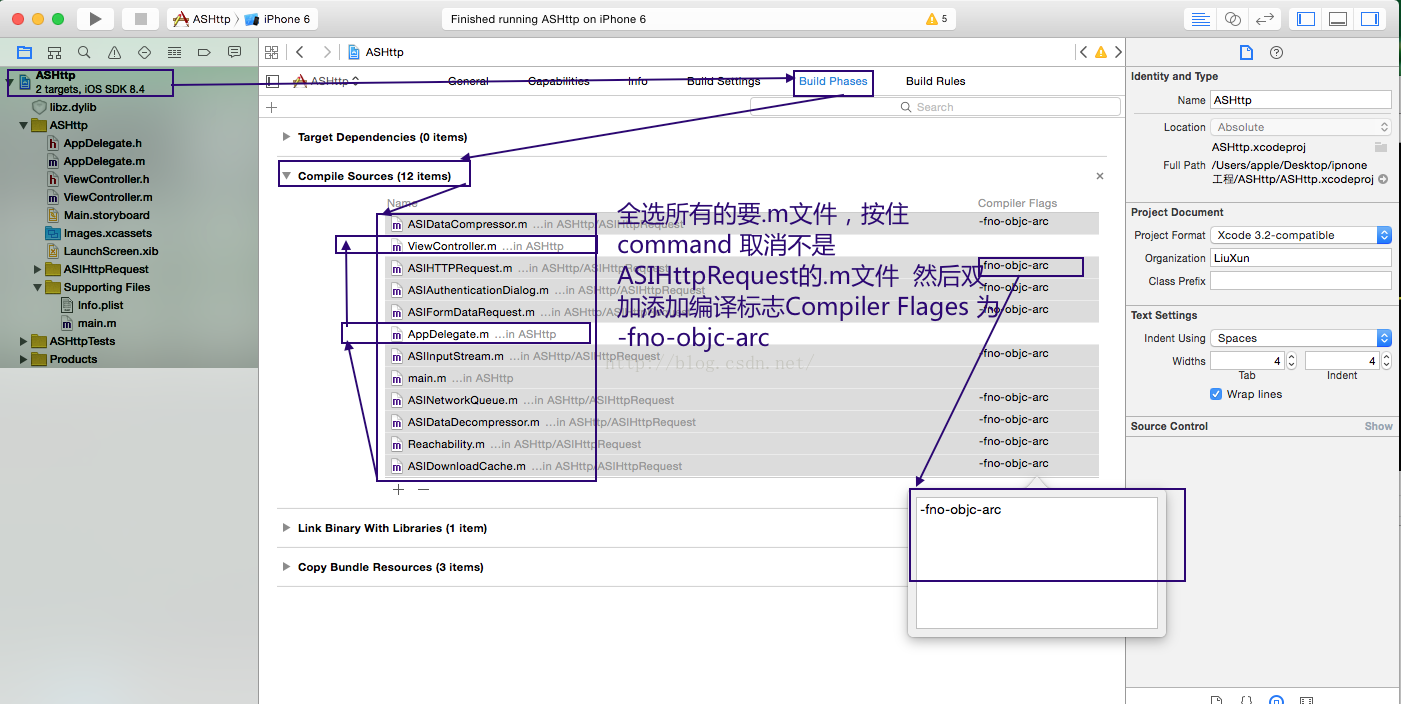Add a new build phase

point(271,107)
